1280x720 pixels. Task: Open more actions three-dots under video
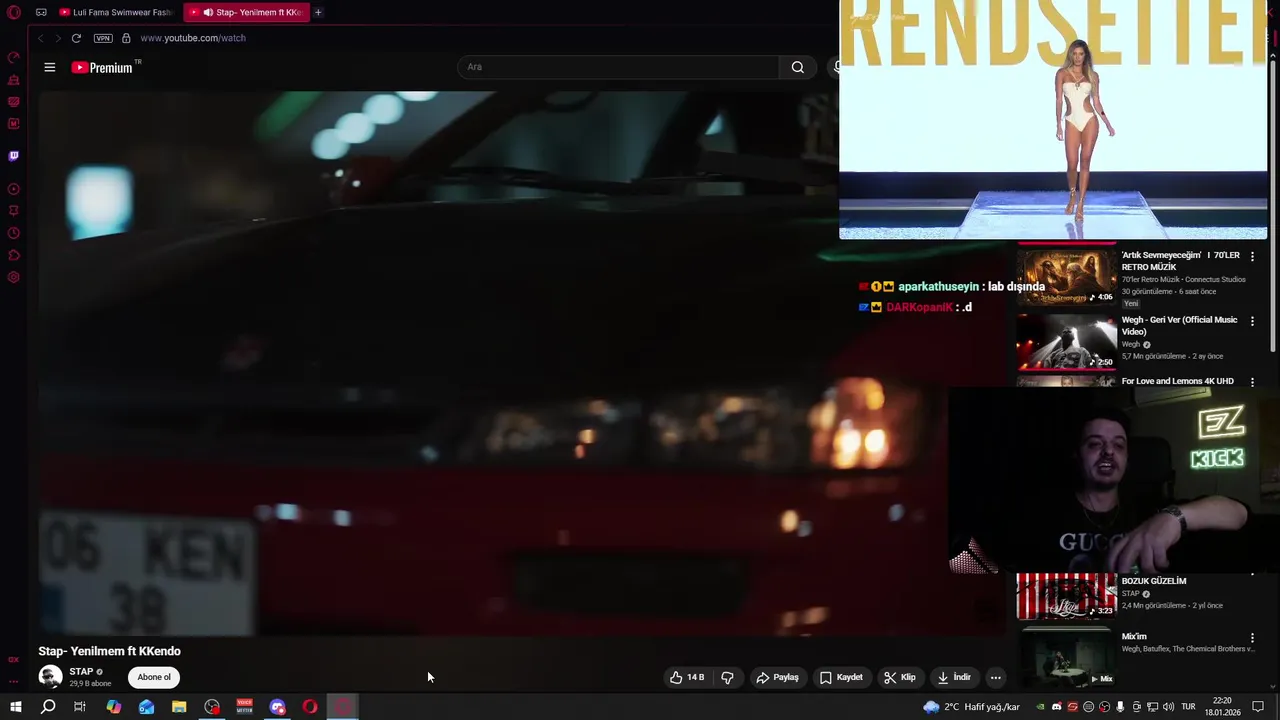[995, 677]
